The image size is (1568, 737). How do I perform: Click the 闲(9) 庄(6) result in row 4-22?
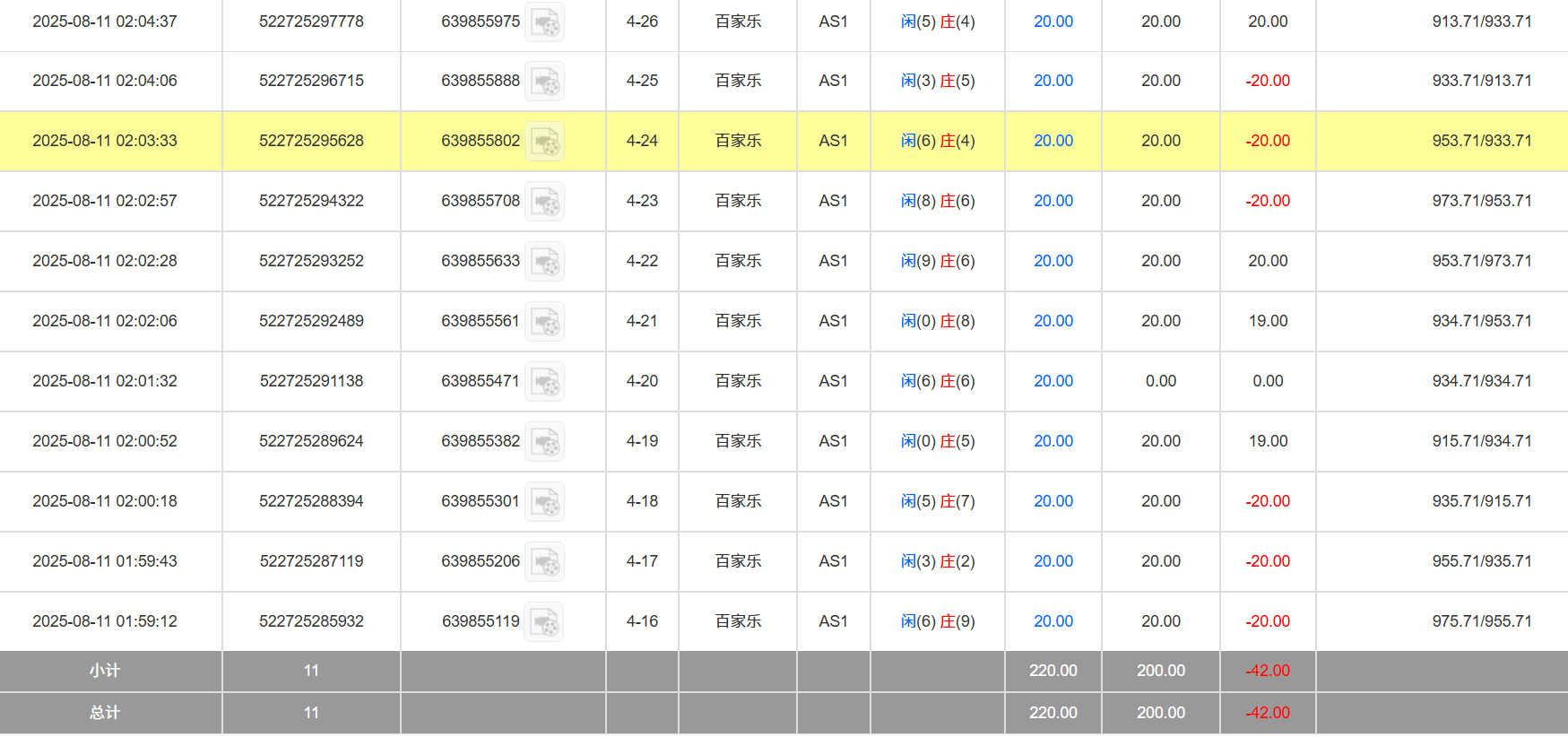click(937, 261)
